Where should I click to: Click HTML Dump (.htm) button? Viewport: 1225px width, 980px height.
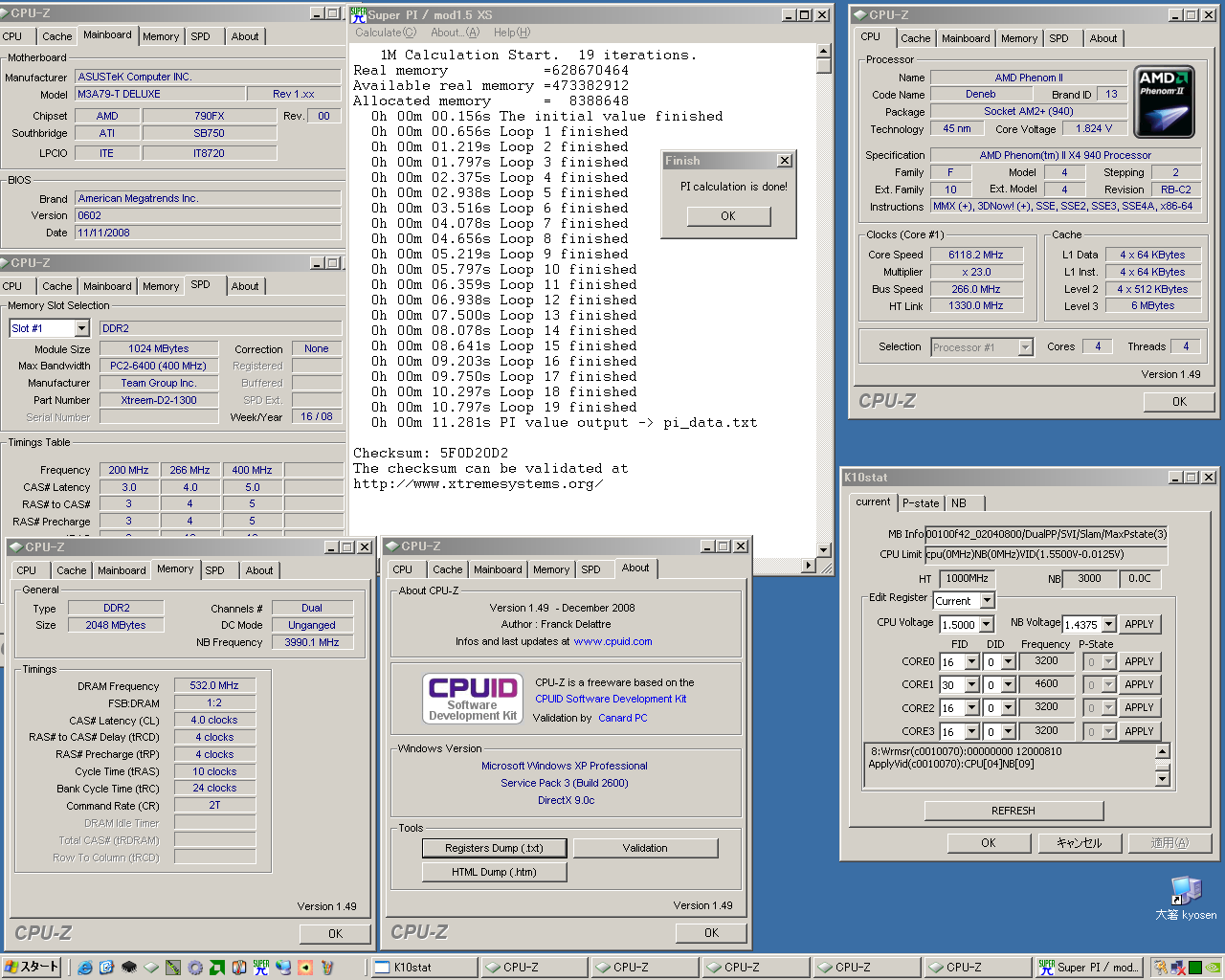(494, 872)
